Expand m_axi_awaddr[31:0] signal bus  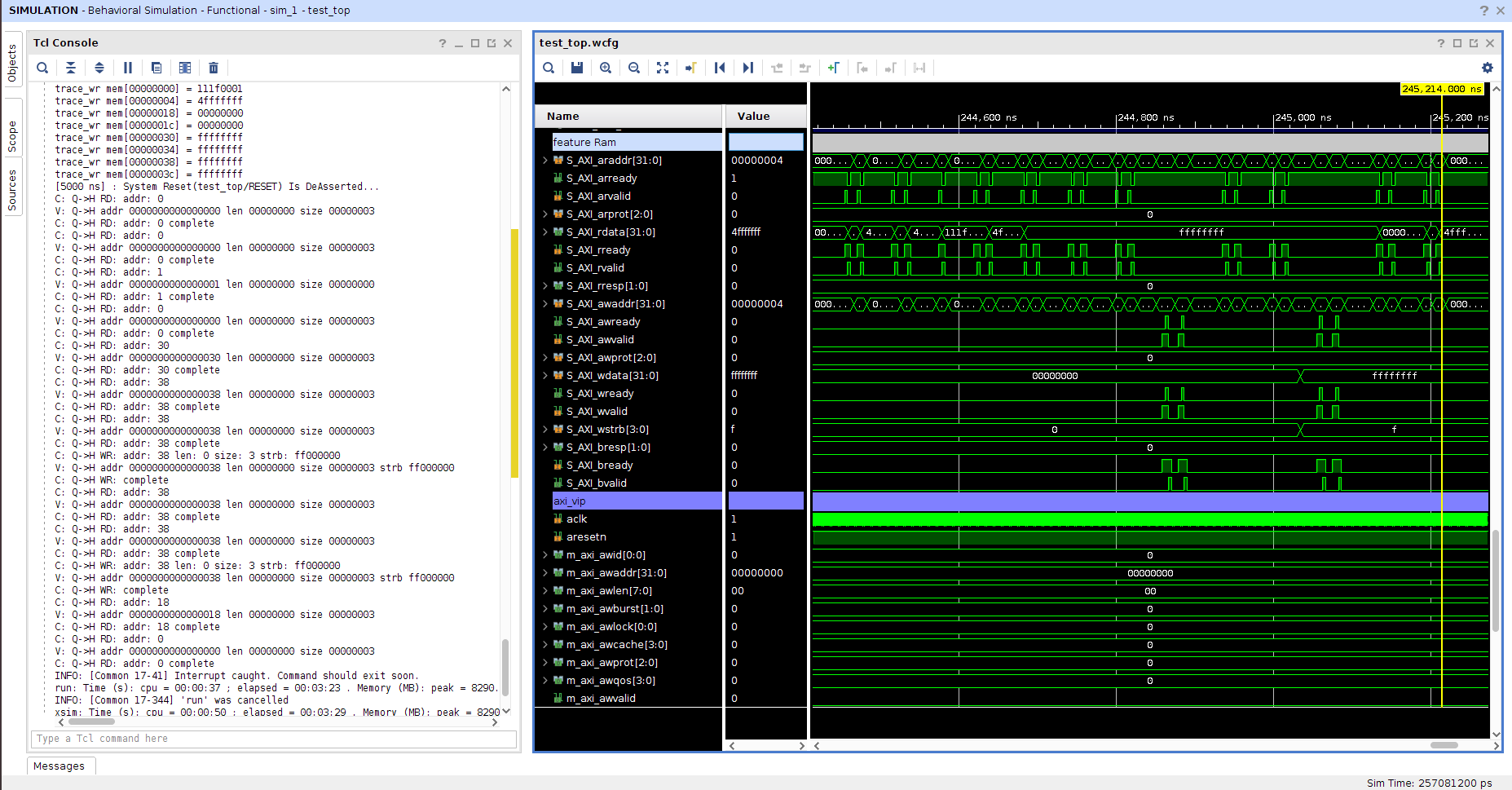click(x=545, y=573)
